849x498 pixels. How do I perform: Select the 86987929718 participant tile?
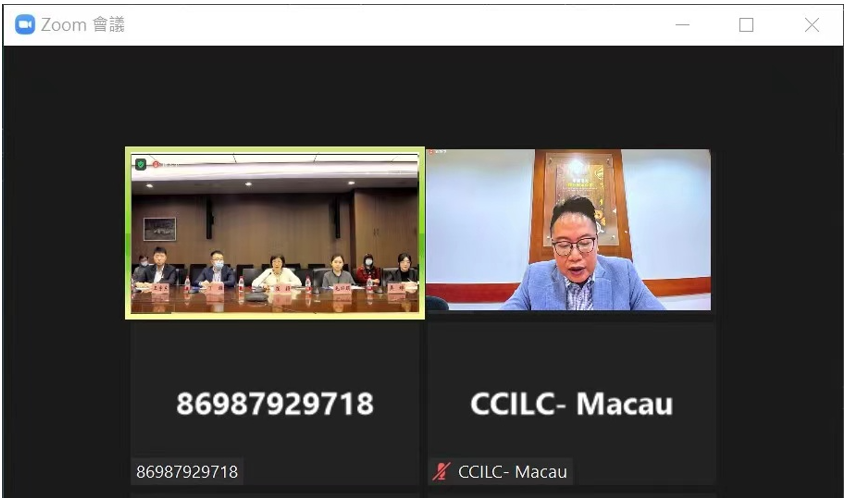(x=275, y=405)
